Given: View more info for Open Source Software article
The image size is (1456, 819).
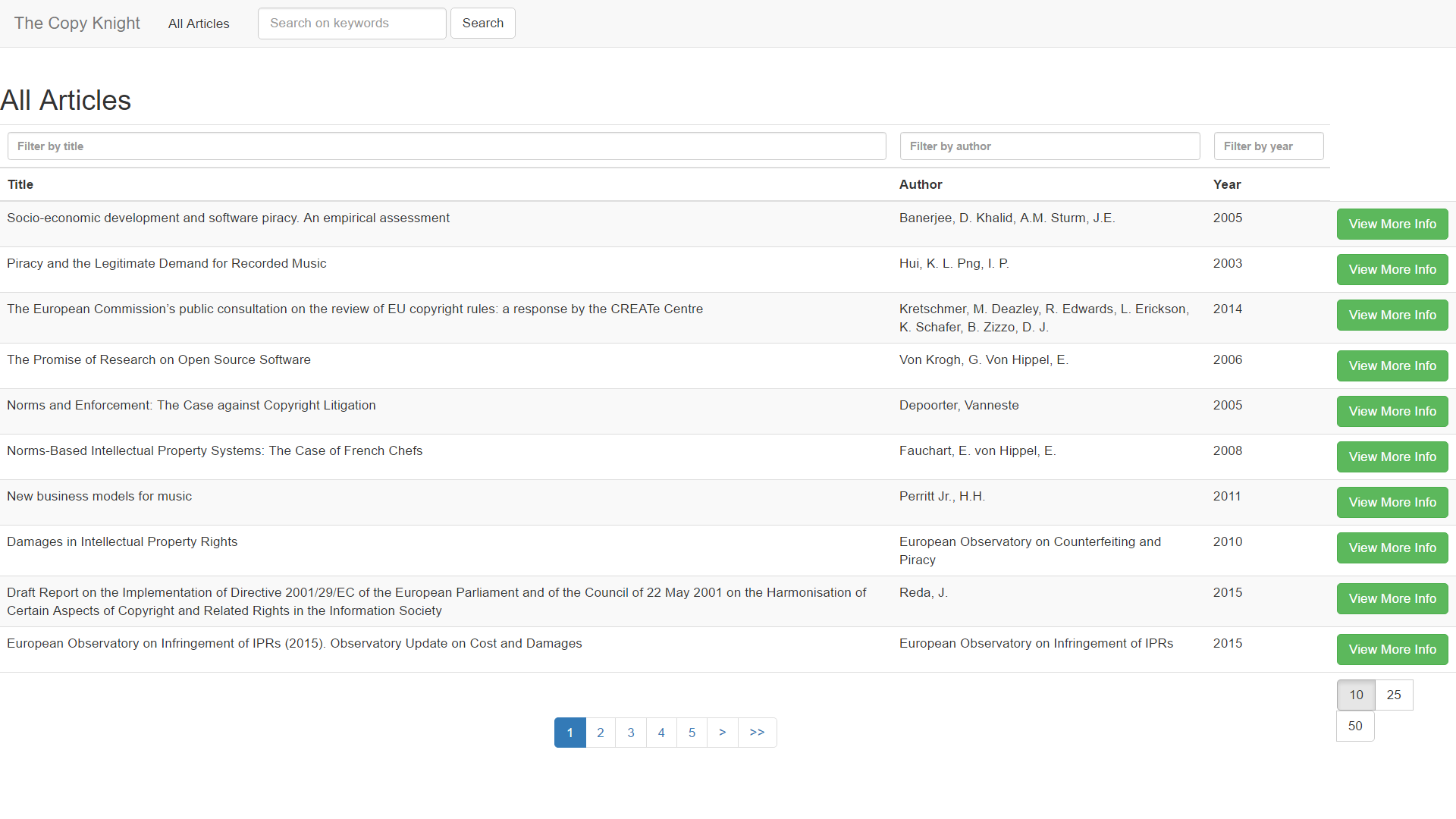Looking at the screenshot, I should 1392,366.
